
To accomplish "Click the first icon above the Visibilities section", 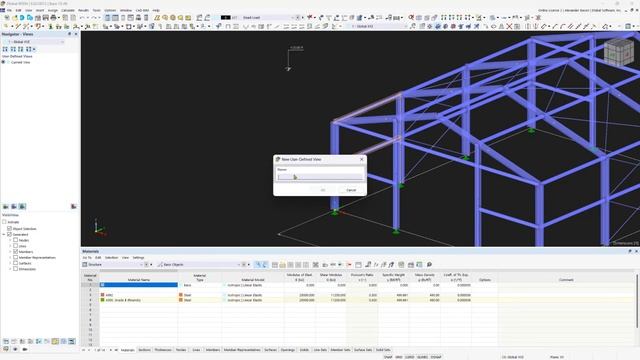I will click(x=6, y=207).
